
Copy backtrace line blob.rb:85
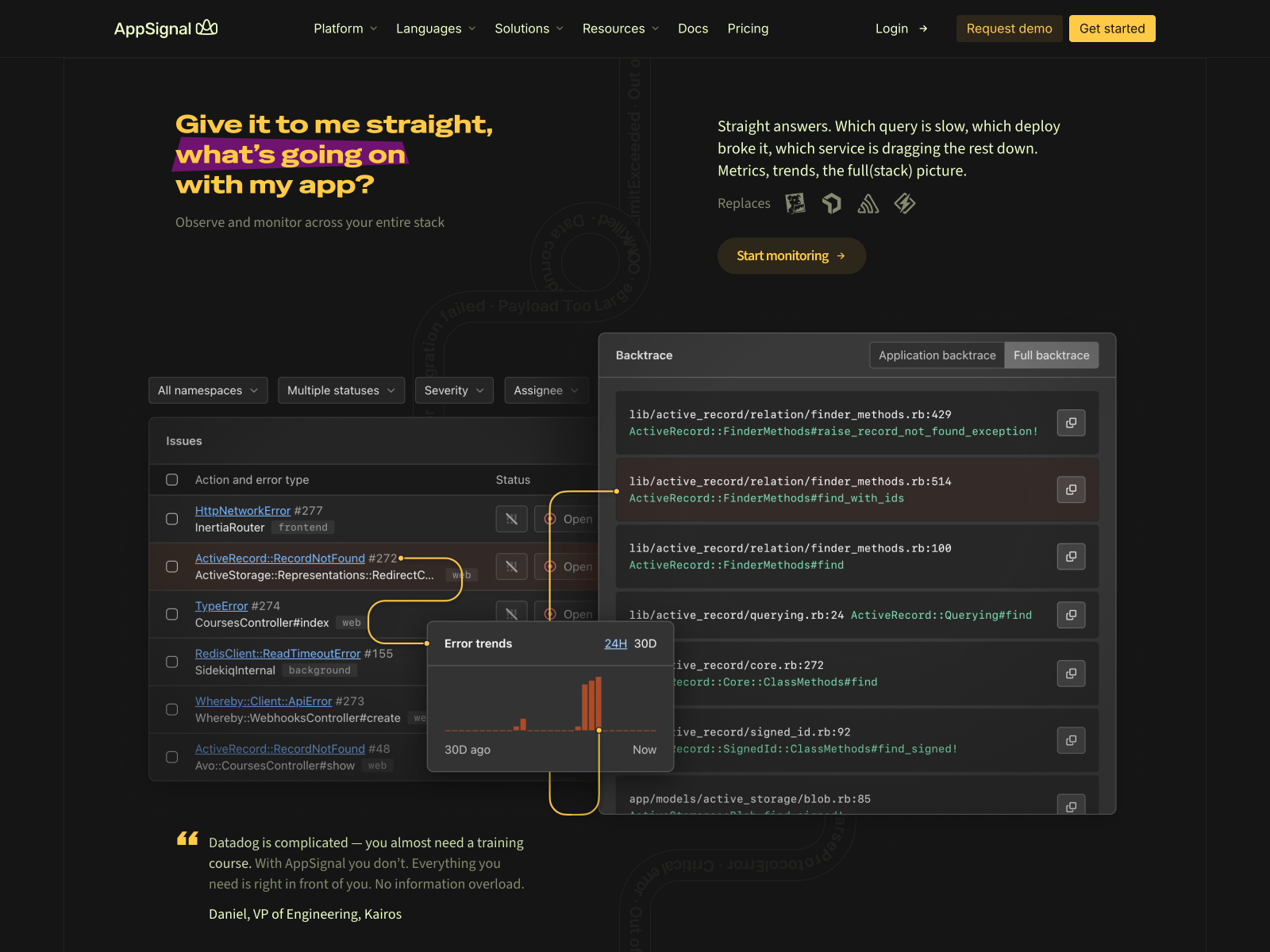coord(1071,804)
